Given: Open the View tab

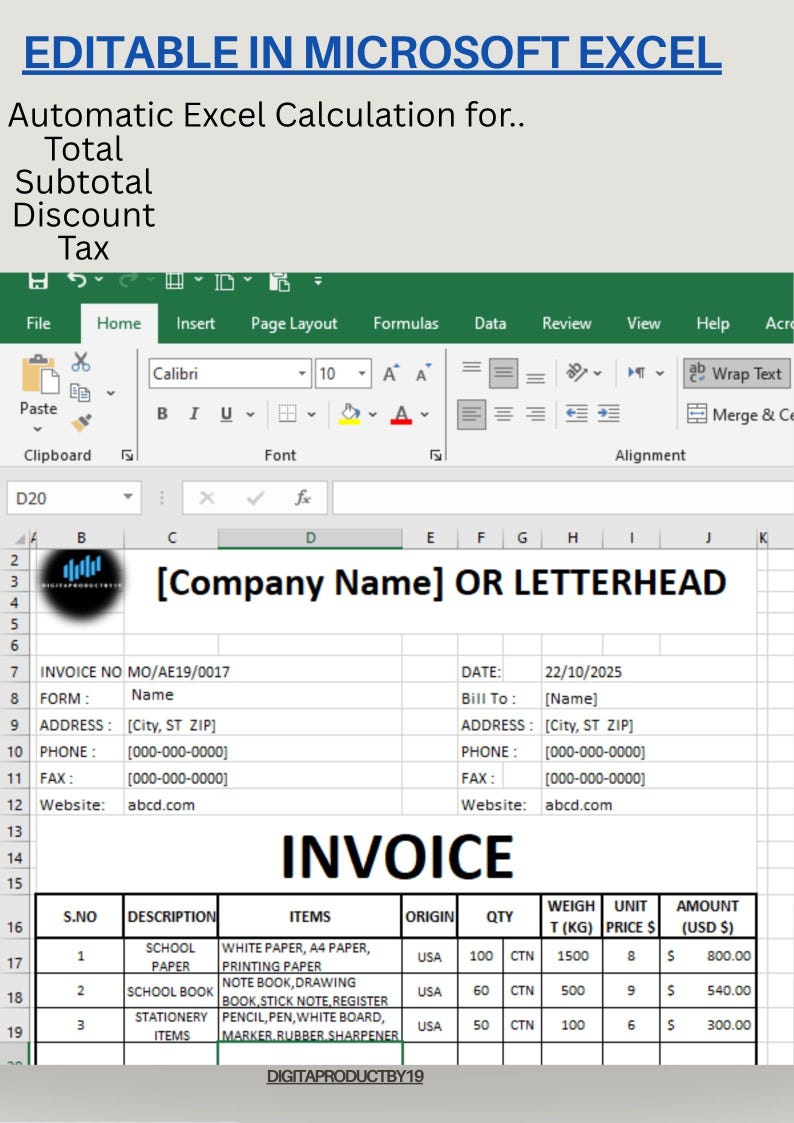Looking at the screenshot, I should pyautogui.click(x=644, y=324).
